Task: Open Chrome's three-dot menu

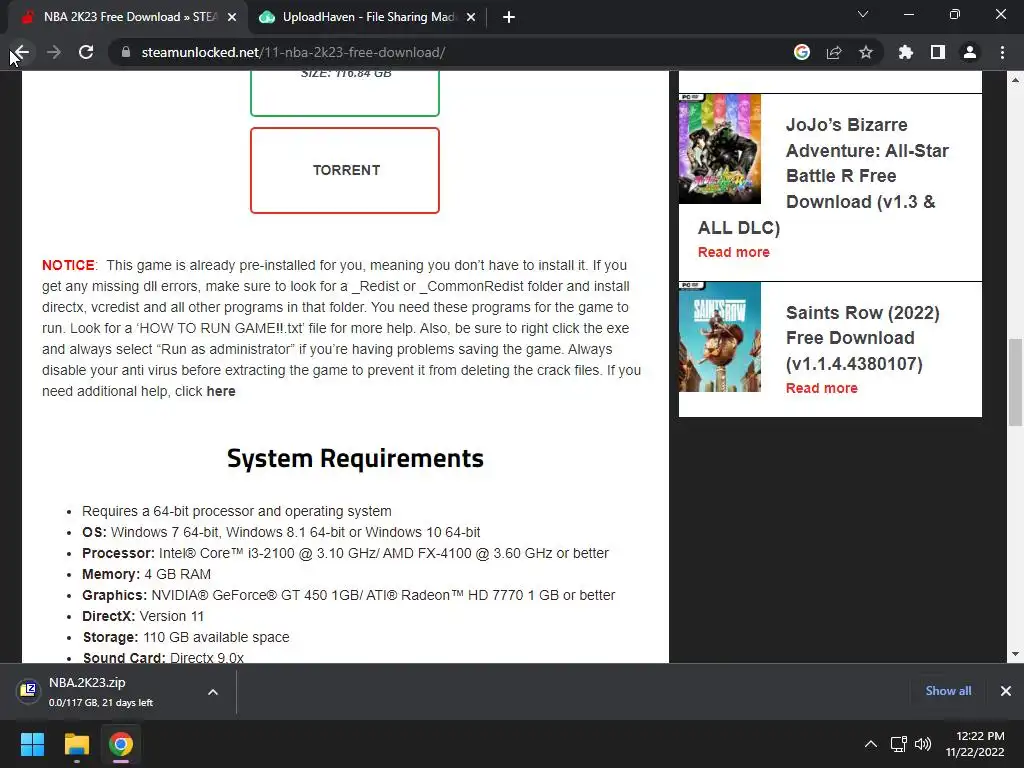Action: (x=1002, y=52)
